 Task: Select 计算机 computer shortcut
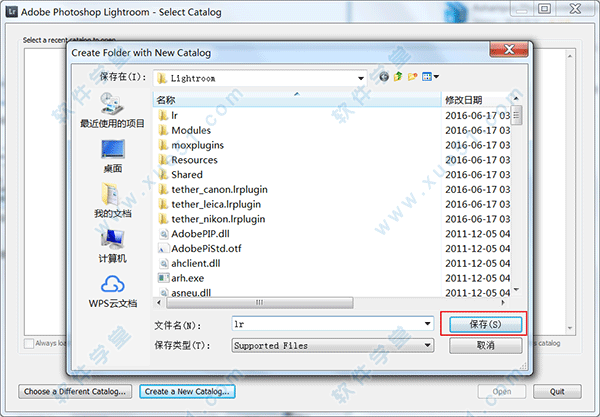112,246
